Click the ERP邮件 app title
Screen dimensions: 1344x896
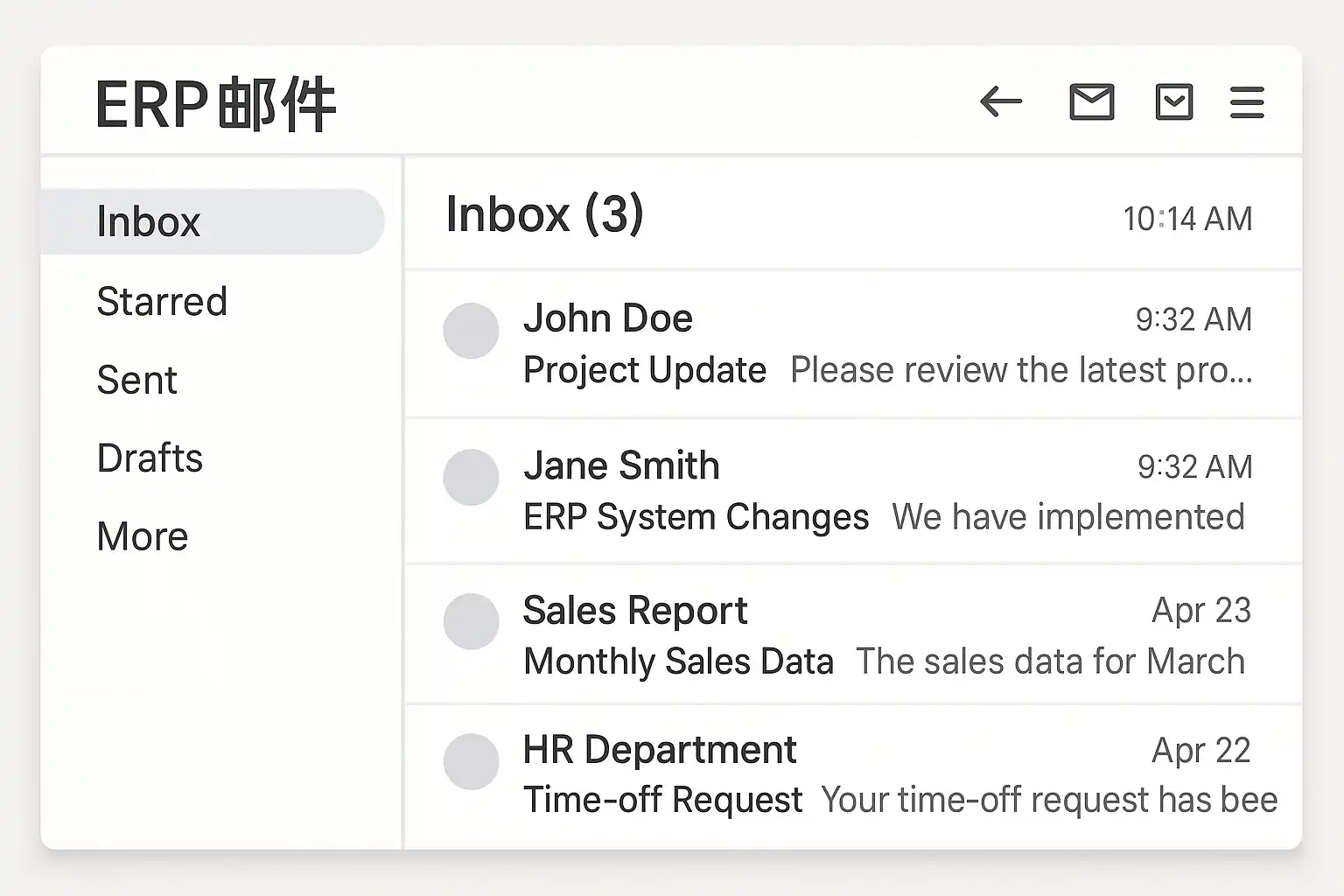point(215,104)
